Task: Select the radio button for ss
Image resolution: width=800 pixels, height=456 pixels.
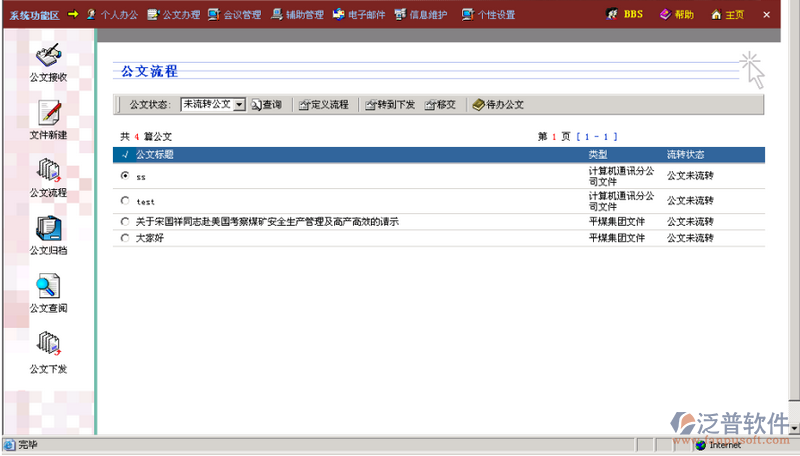Action: tap(125, 175)
